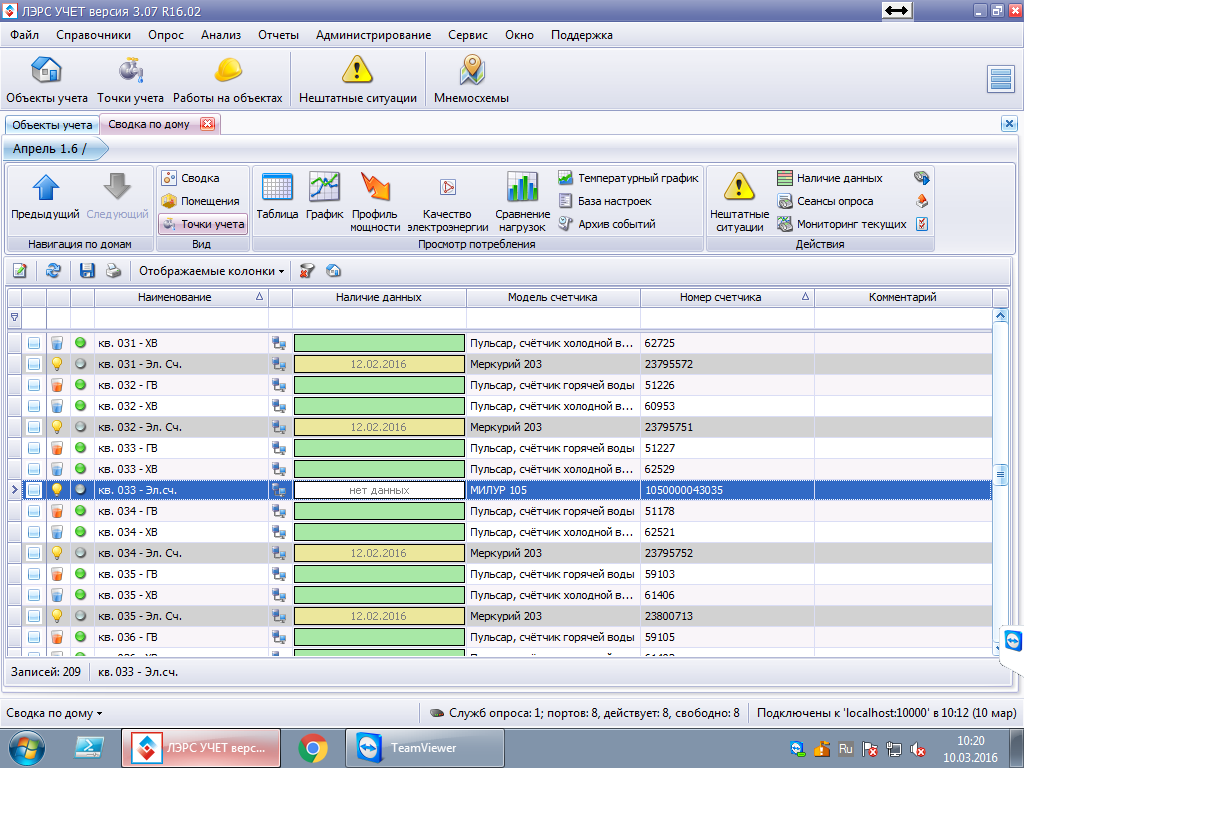Sort by the Номер счетчика column header
Screen dimensions: 1228x820
(x=727, y=297)
